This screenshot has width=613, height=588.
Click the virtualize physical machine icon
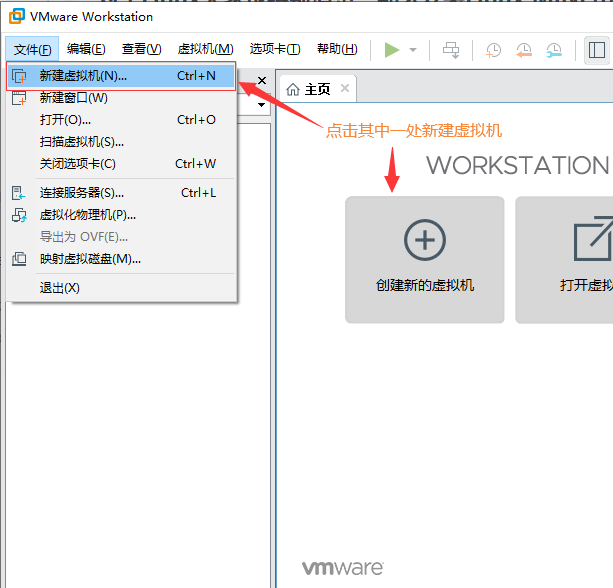[x=19, y=215]
